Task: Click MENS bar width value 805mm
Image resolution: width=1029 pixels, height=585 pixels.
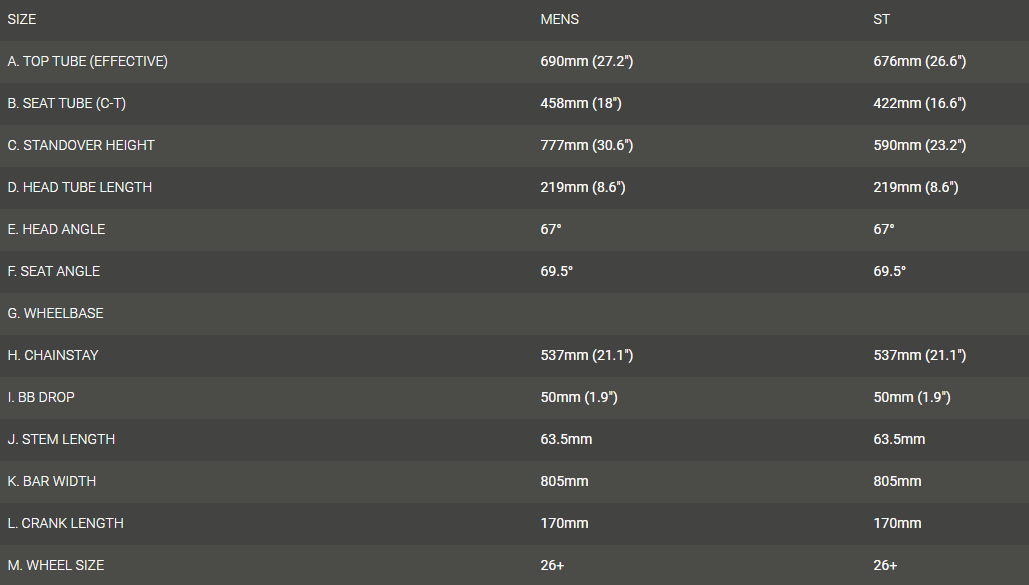Action: pos(564,481)
